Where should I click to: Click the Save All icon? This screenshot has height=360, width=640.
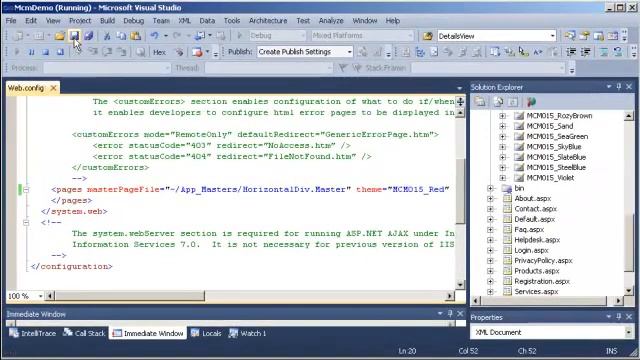click(x=88, y=36)
